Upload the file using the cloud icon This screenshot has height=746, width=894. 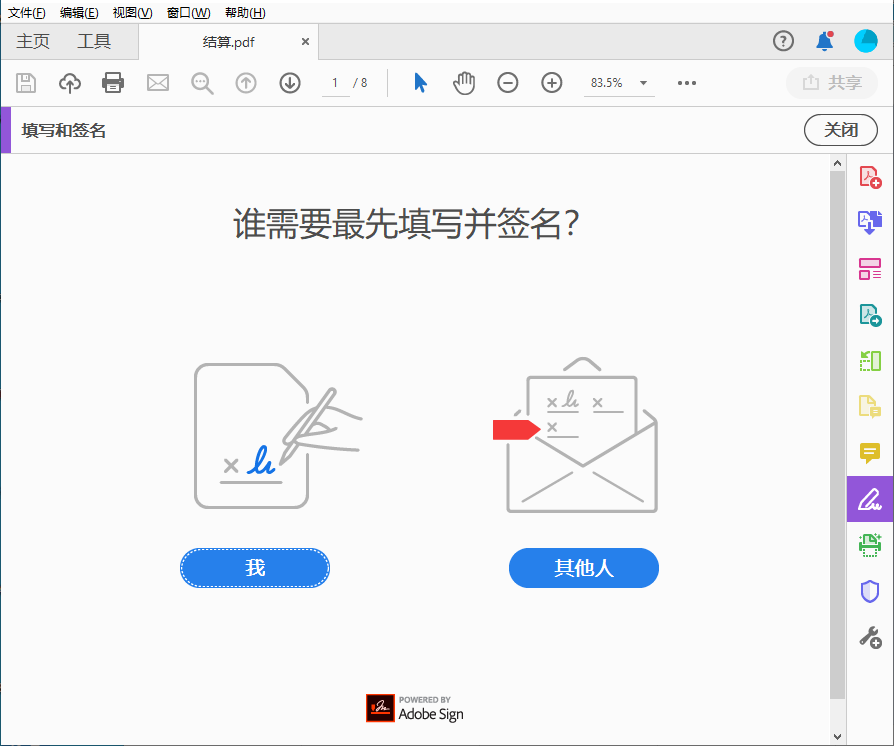click(69, 83)
